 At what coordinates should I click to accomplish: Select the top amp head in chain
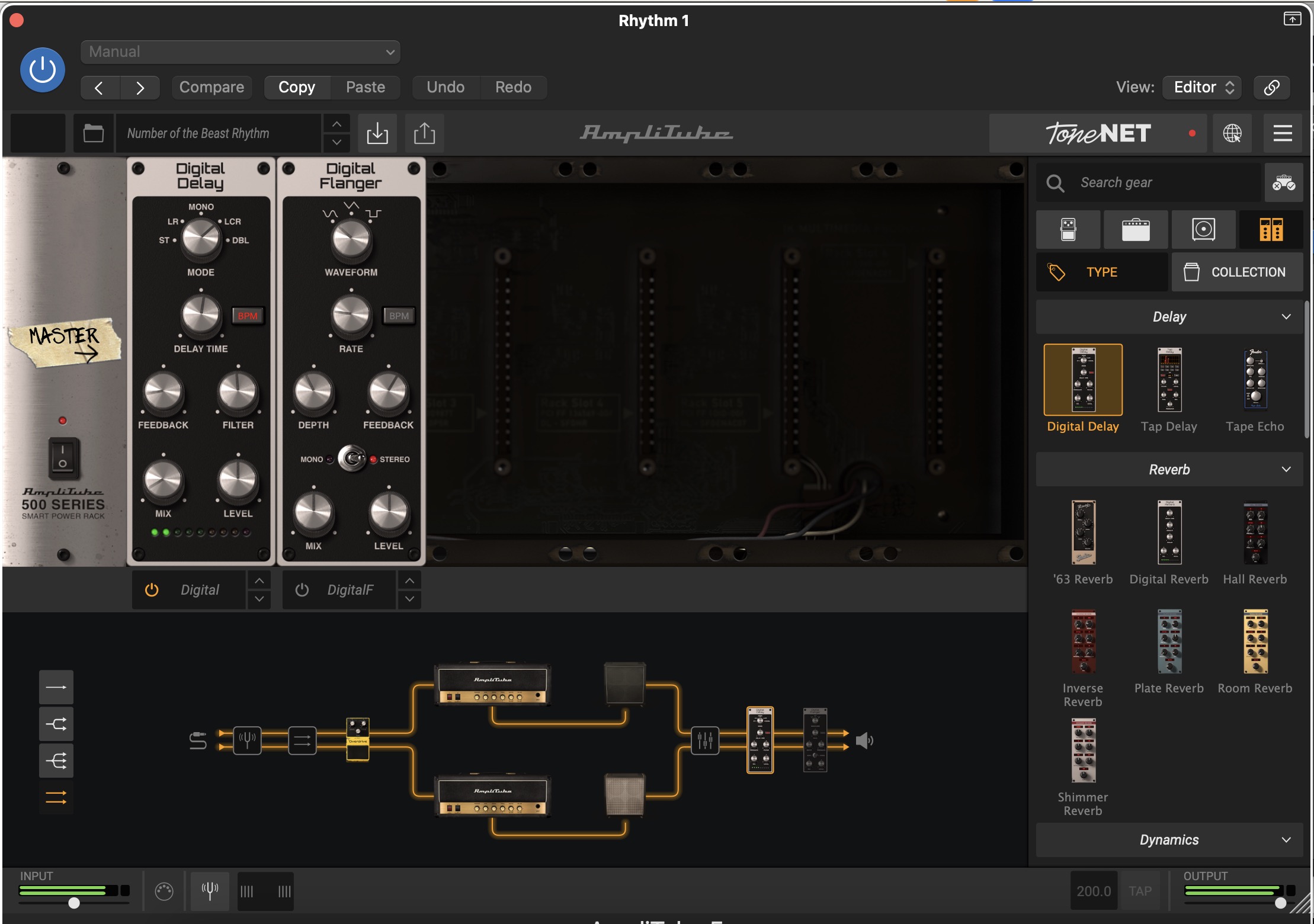pyautogui.click(x=493, y=684)
